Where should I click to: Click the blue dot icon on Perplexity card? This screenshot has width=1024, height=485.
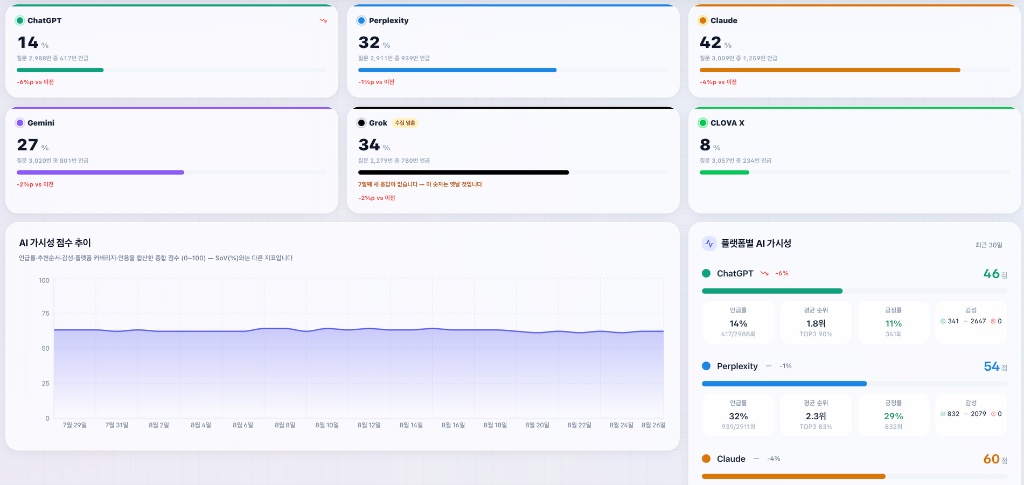[x=361, y=20]
